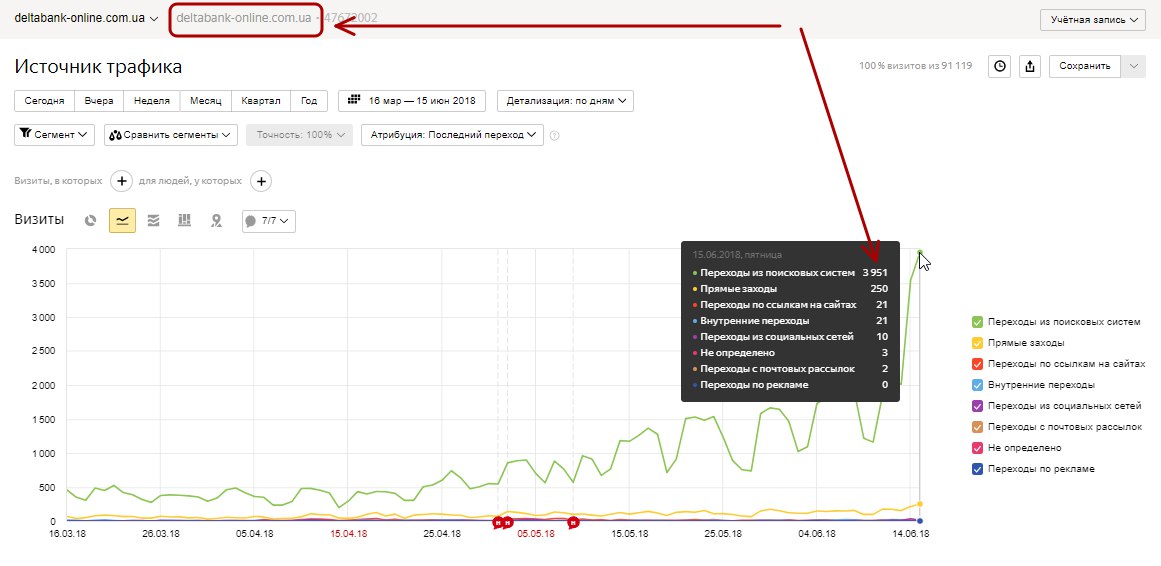1161x566 pixels.
Task: Click the attribution help question icon
Action: 555,136
